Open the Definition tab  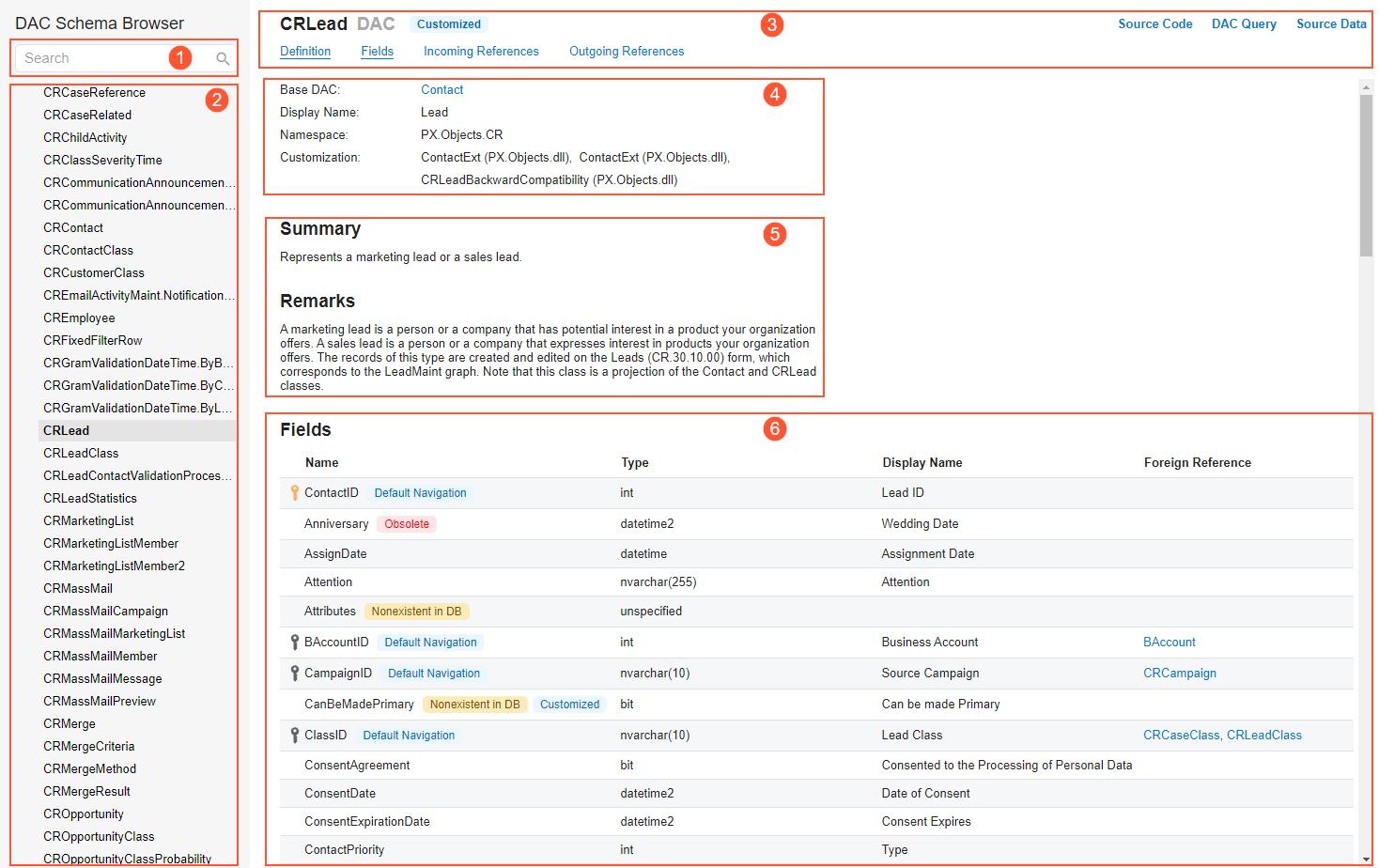tap(305, 52)
